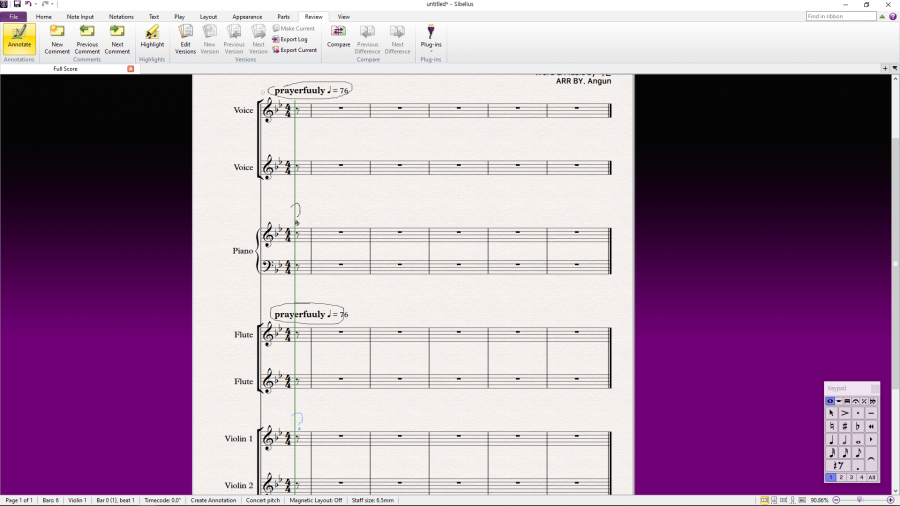This screenshot has width=900, height=506.
Task: Select the prayerfuuly tempo marking above Voice
Action: [x=311, y=90]
